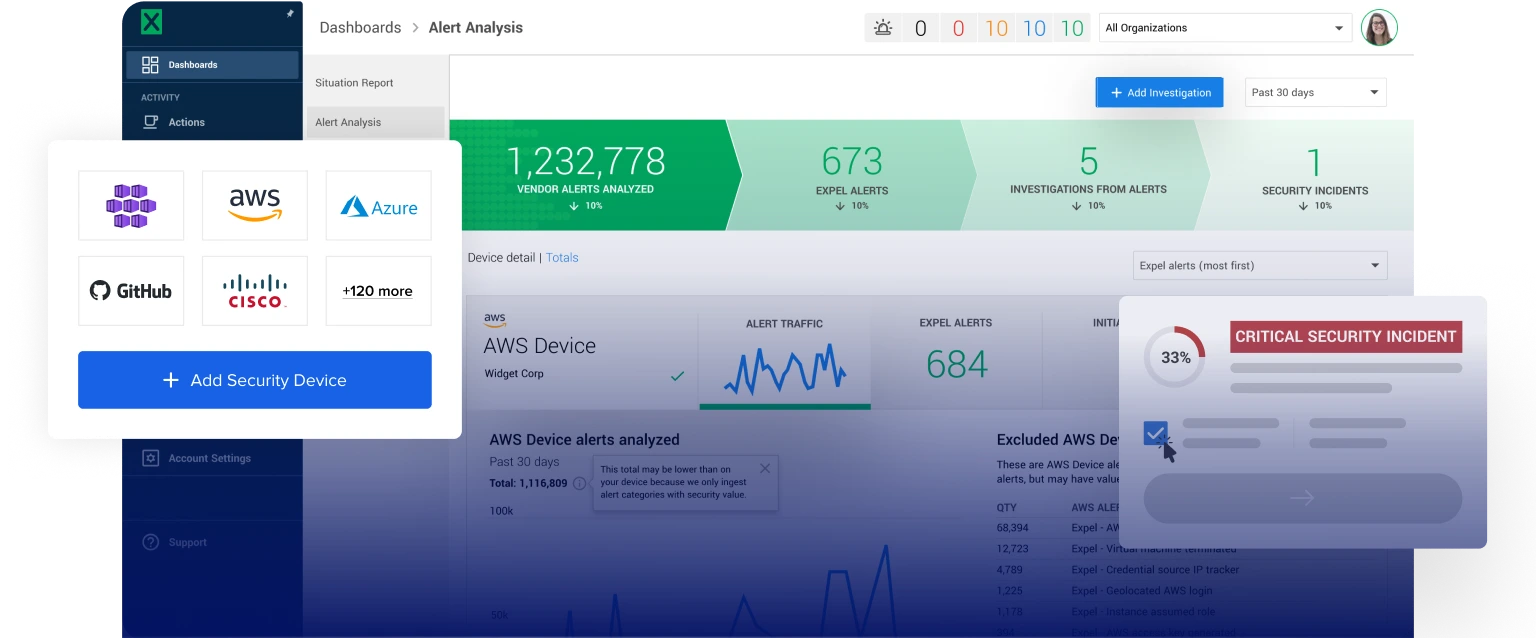The image size is (1536, 638).
Task: Click the 33% progress ring
Action: pos(1176,357)
